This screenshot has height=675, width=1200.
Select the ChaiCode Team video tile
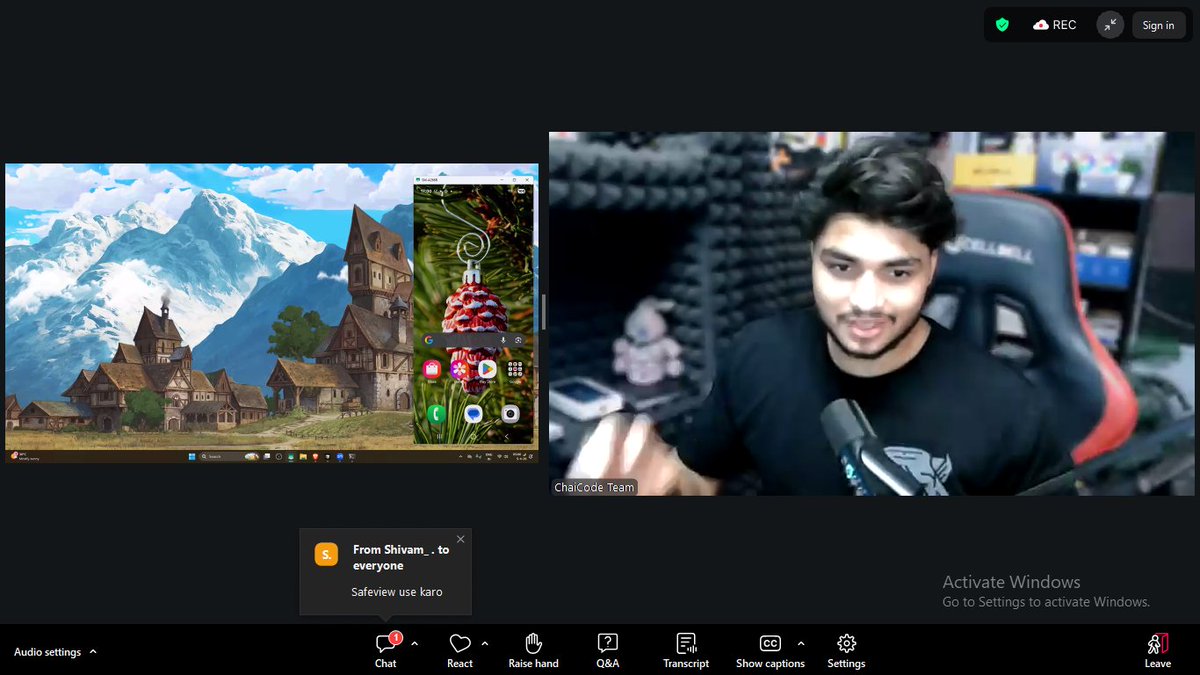(872, 313)
